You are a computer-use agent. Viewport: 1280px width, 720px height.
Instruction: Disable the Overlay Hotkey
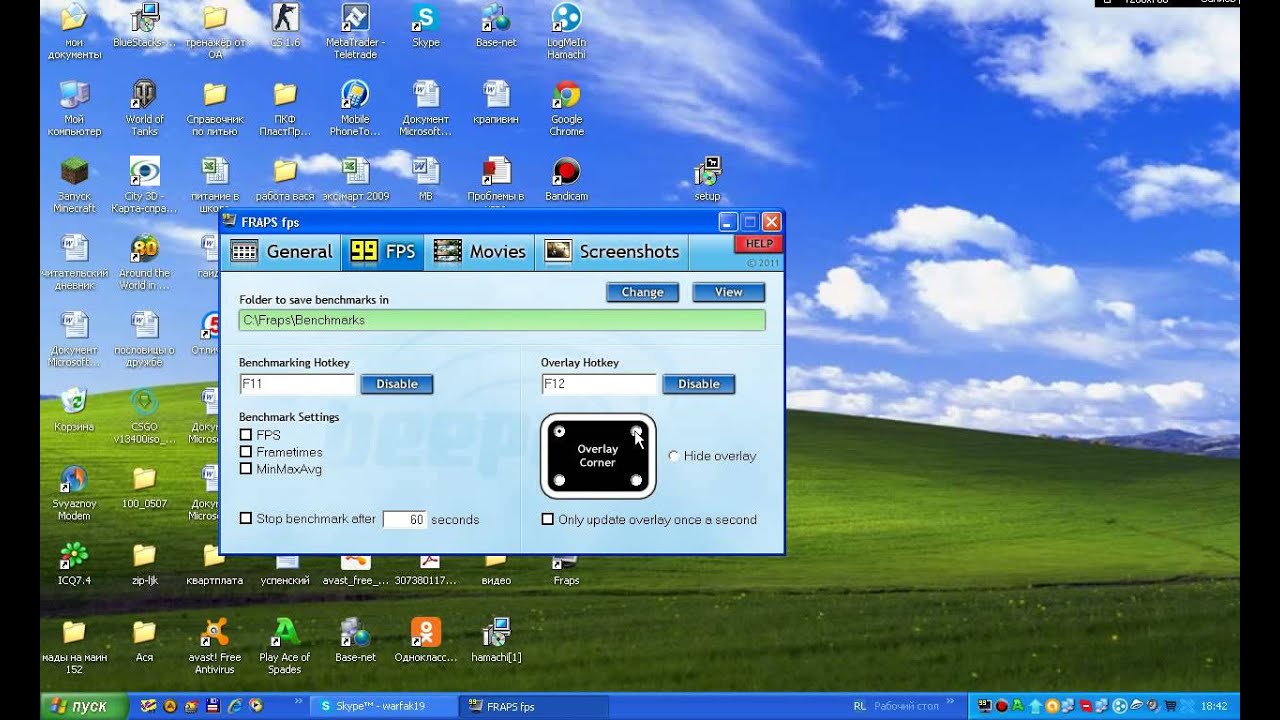tap(699, 384)
